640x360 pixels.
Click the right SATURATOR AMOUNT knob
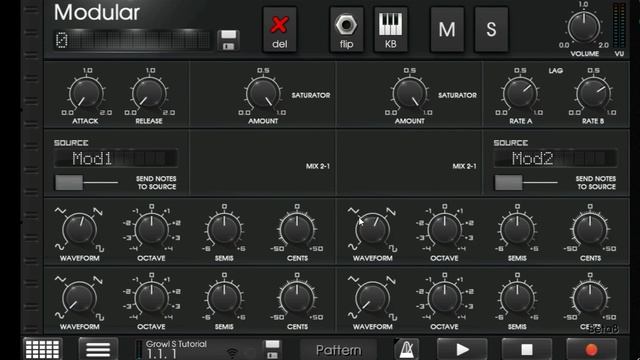(410, 93)
